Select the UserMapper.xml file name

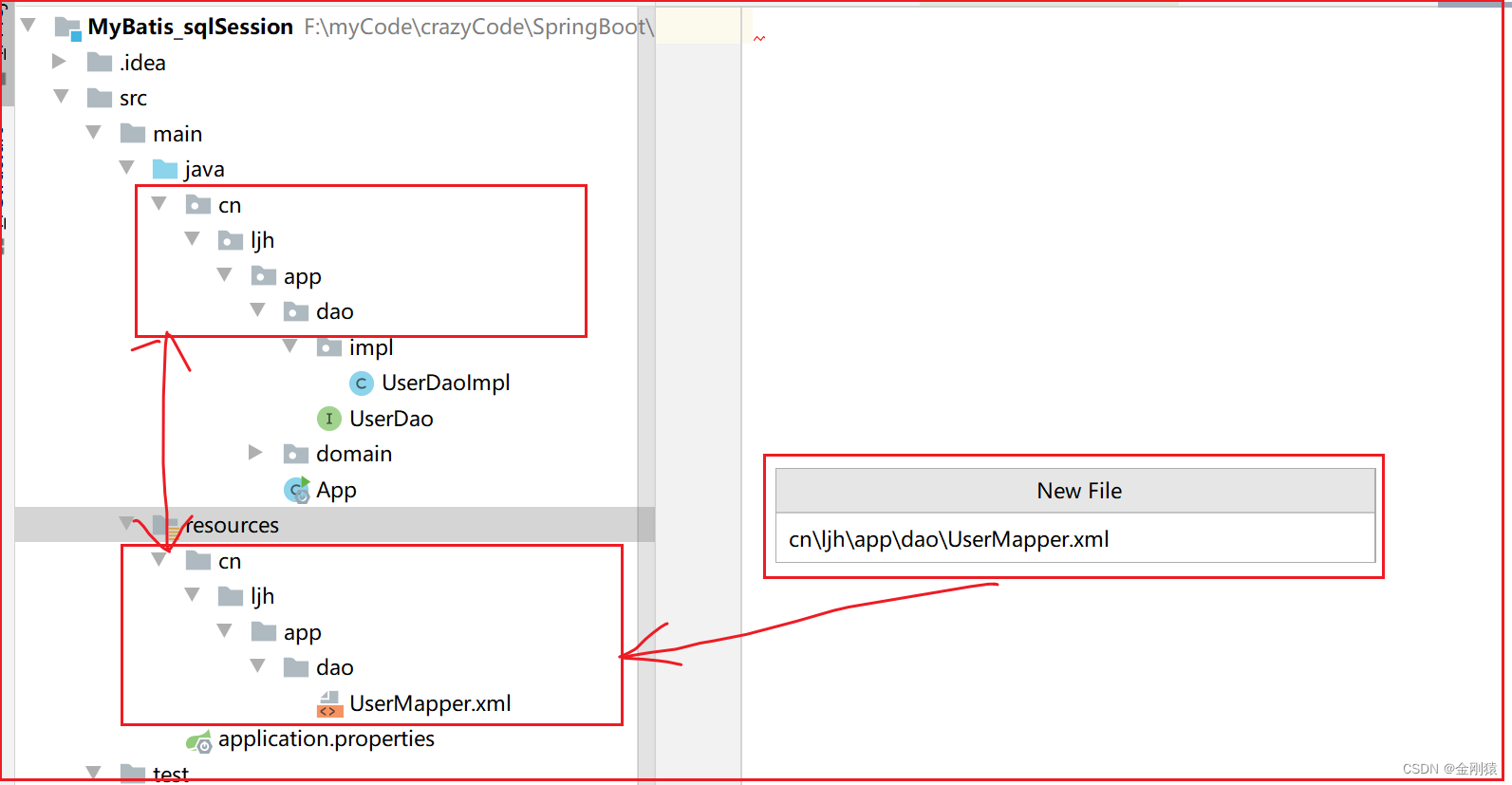(430, 703)
